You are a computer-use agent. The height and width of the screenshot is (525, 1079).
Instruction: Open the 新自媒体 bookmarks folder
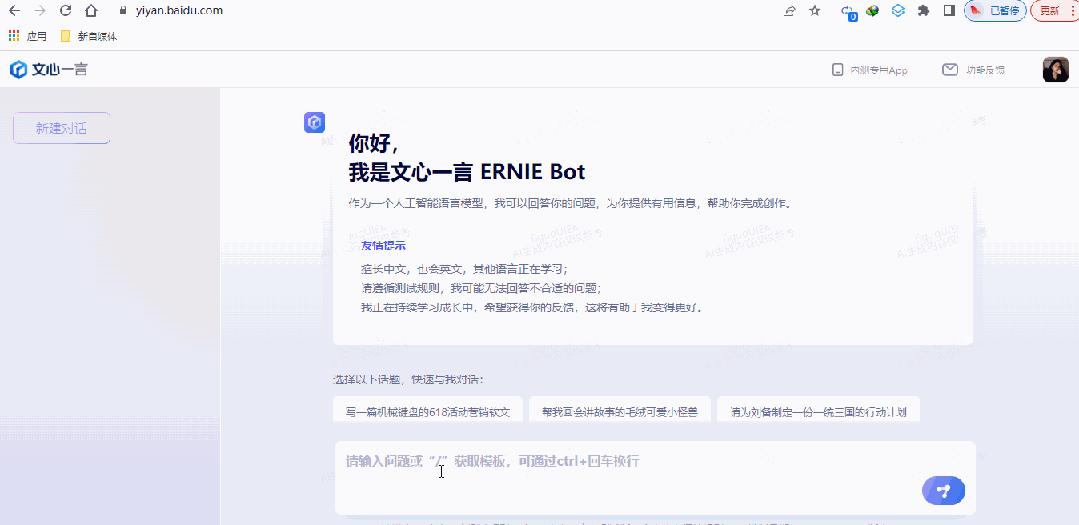pyautogui.click(x=89, y=36)
